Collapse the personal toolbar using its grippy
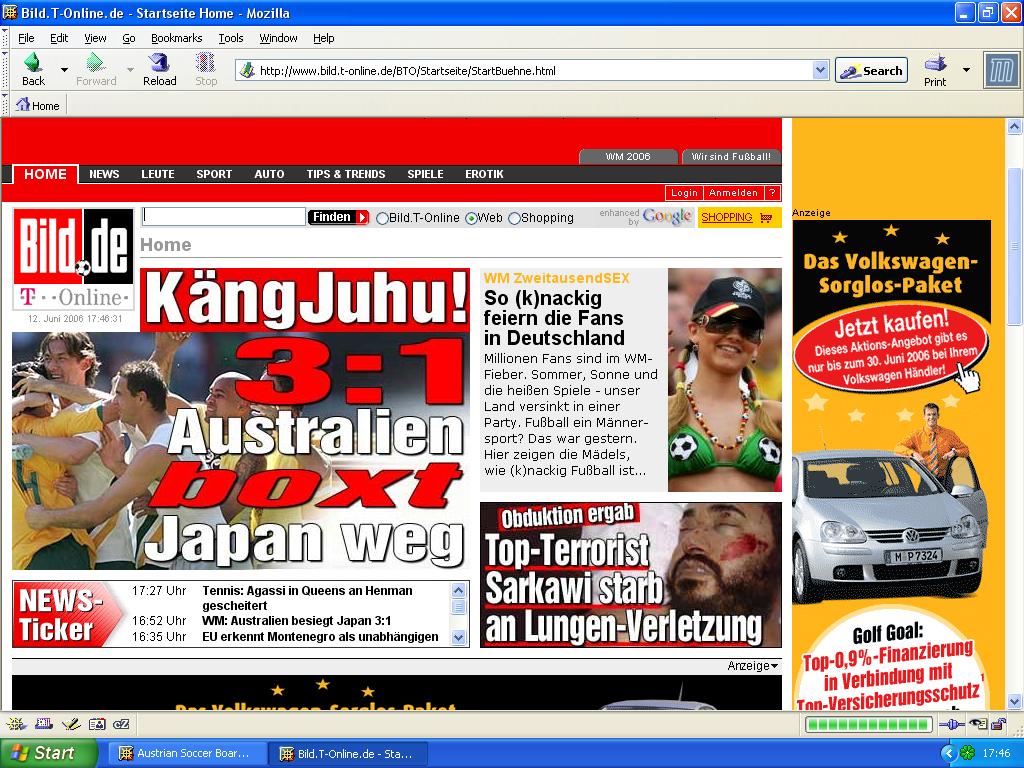The image size is (1024, 768). coord(5,104)
